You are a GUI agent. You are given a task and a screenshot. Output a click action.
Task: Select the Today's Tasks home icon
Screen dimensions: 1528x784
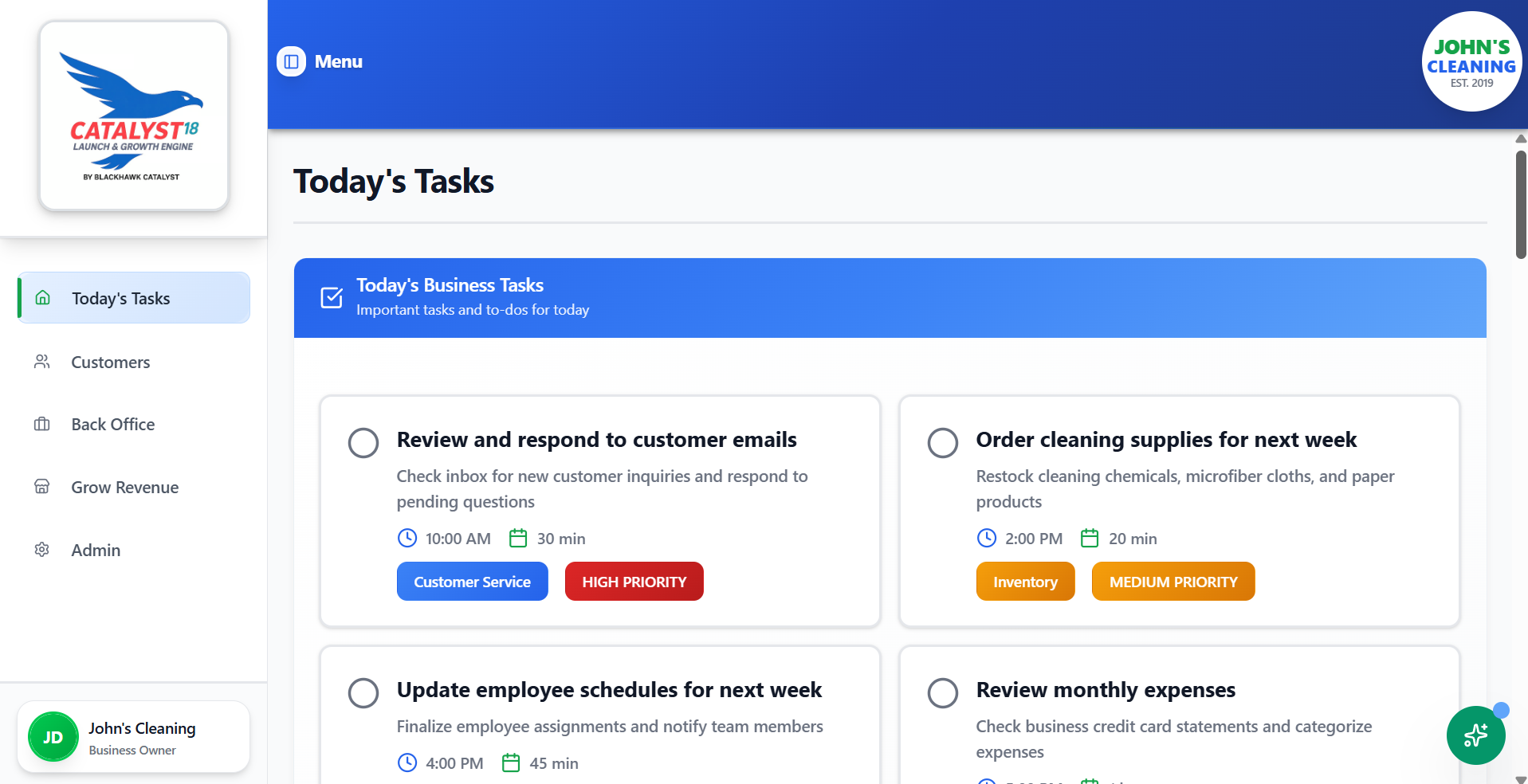click(x=42, y=297)
